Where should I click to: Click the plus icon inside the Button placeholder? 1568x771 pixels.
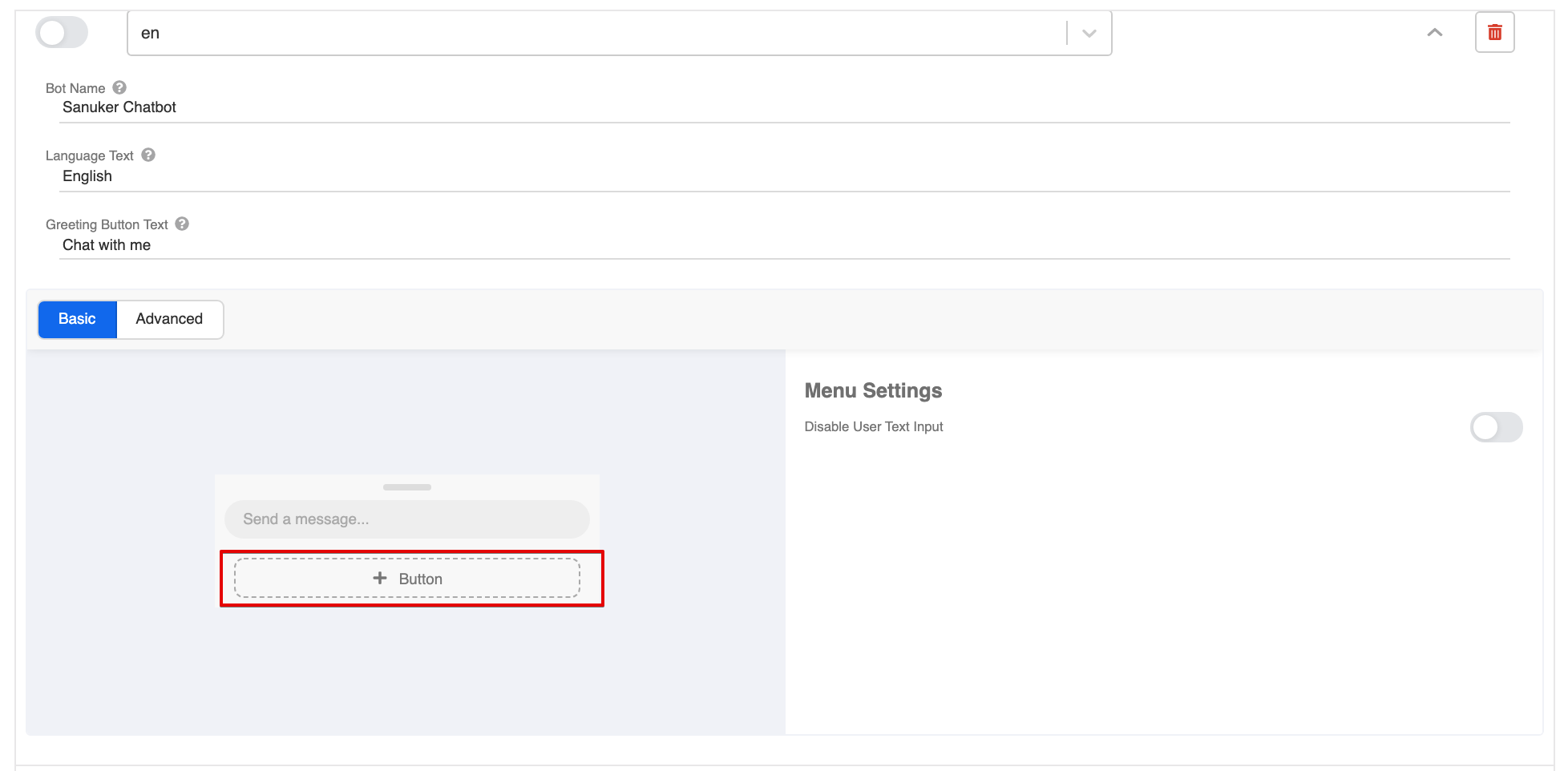(378, 578)
